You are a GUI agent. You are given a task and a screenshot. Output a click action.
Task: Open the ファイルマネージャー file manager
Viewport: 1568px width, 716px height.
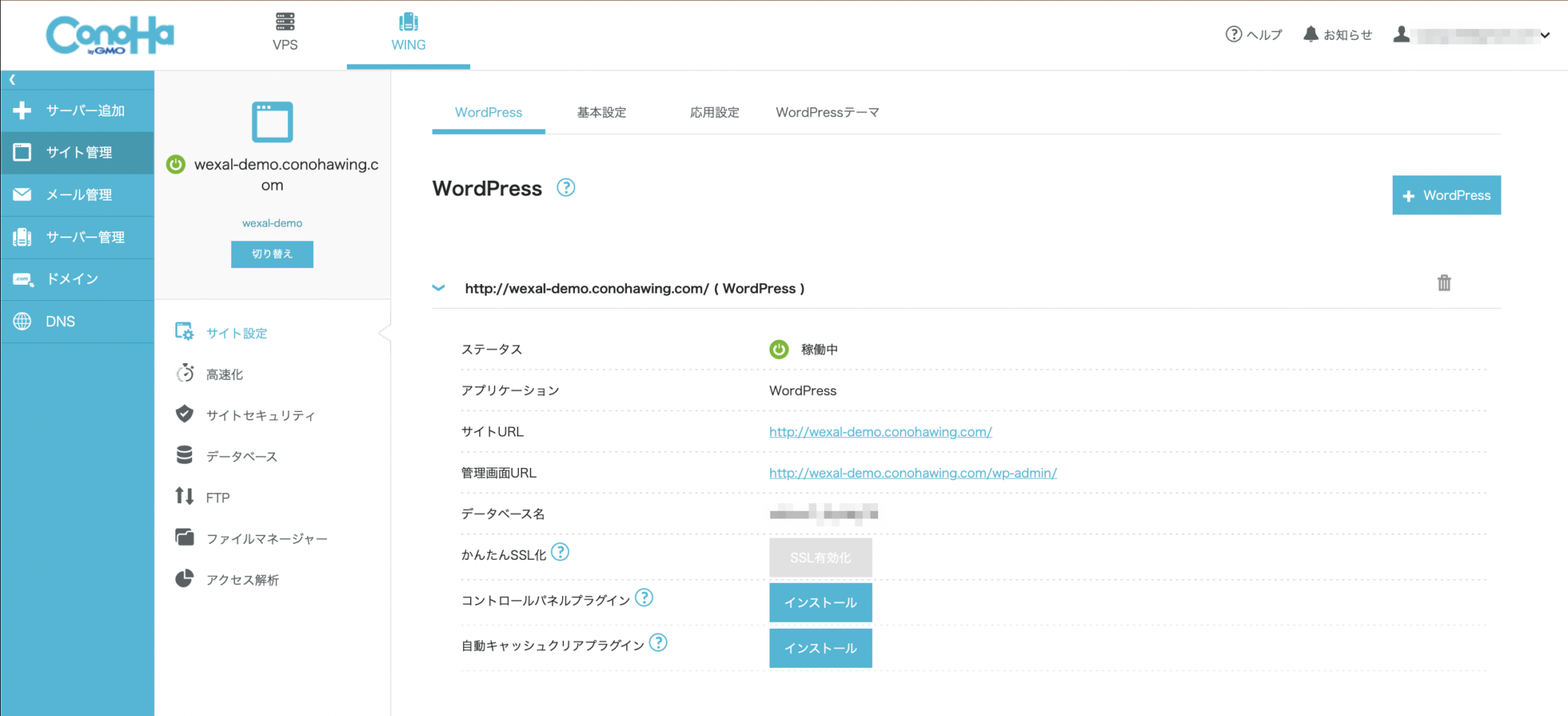click(x=265, y=538)
